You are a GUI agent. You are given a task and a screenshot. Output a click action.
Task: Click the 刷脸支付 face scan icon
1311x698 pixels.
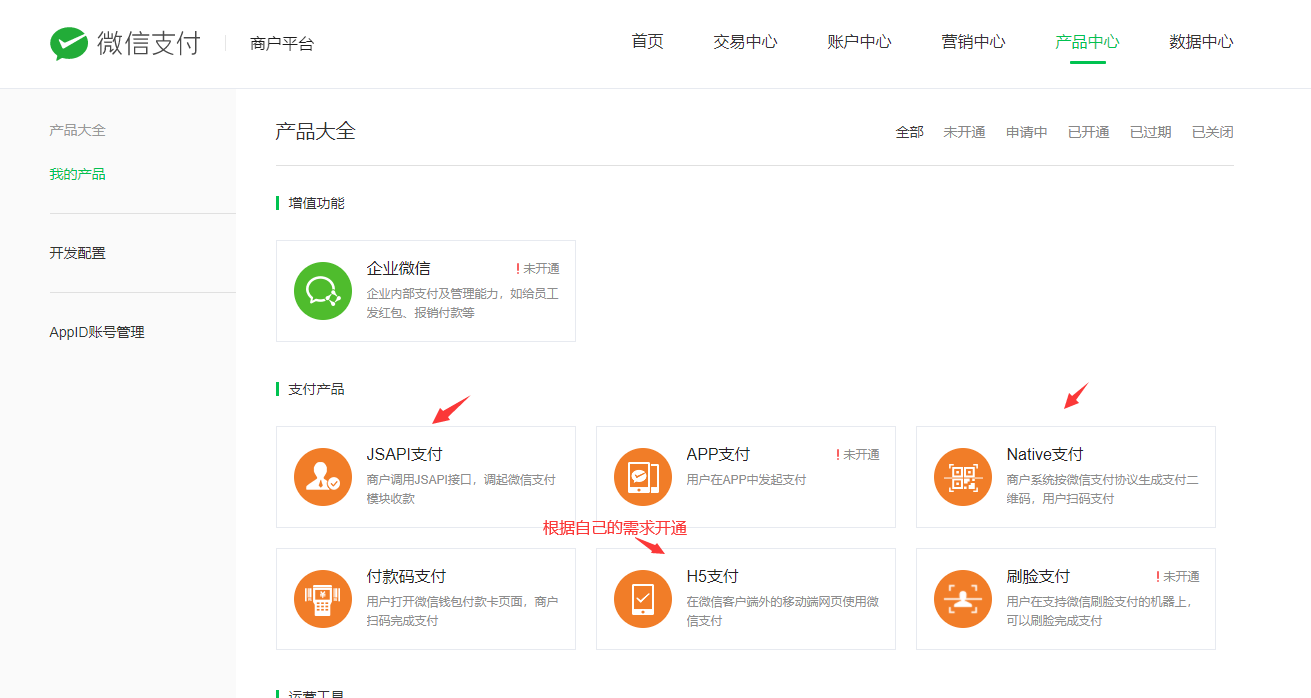[962, 599]
